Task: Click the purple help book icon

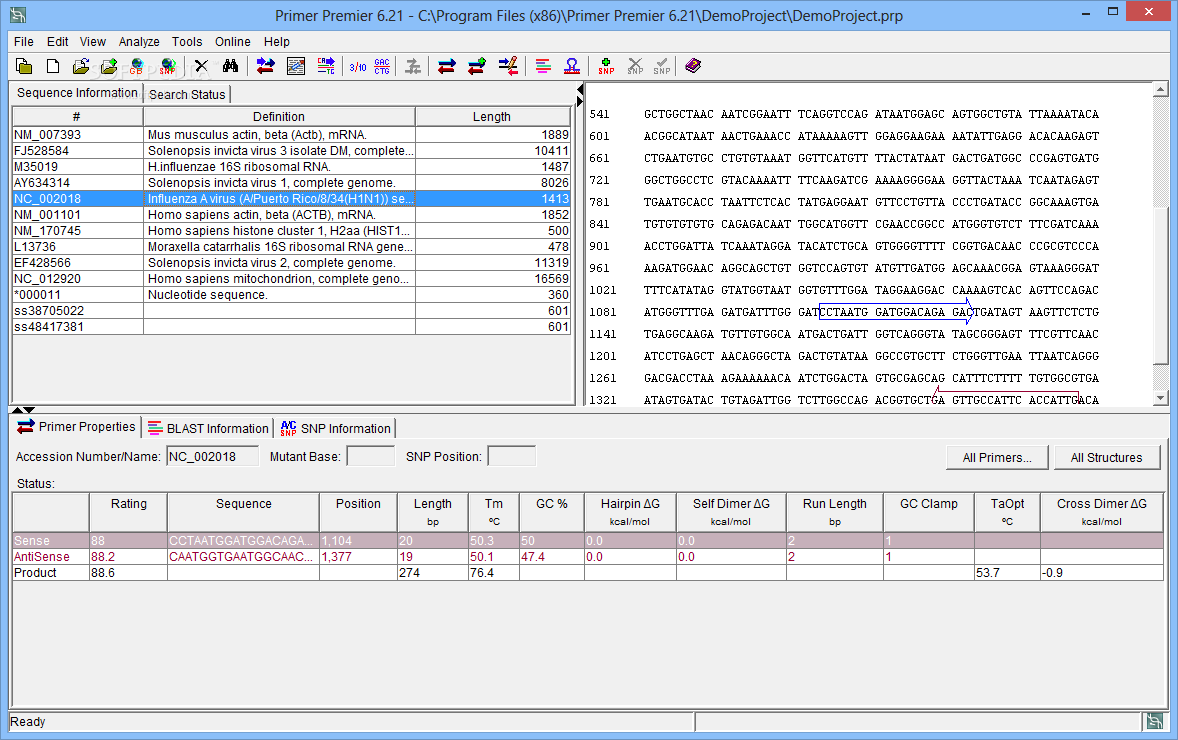Action: pyautogui.click(x=693, y=66)
